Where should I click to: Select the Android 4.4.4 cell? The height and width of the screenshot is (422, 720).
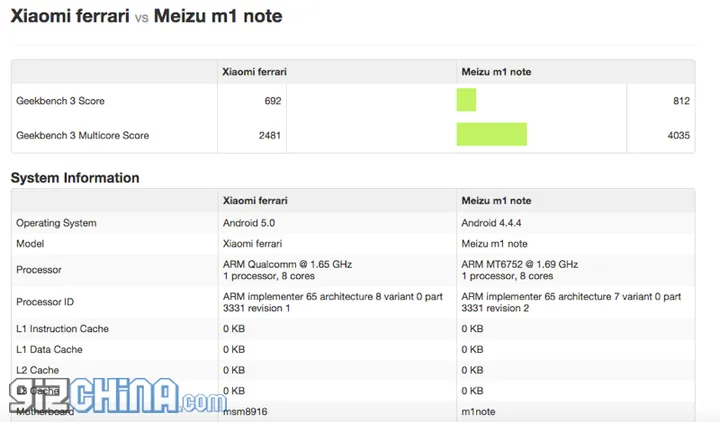(x=493, y=223)
